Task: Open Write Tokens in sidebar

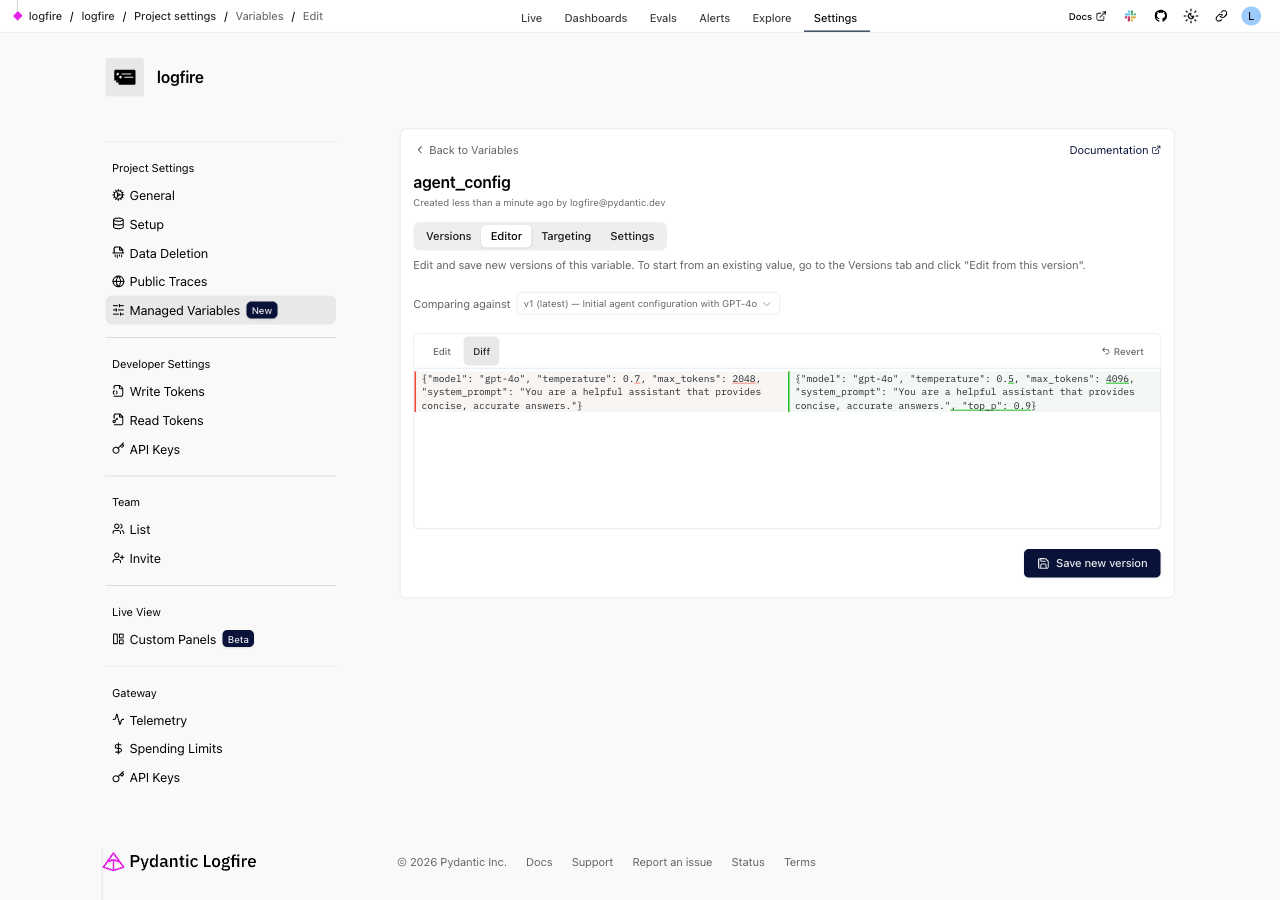Action: [167, 392]
